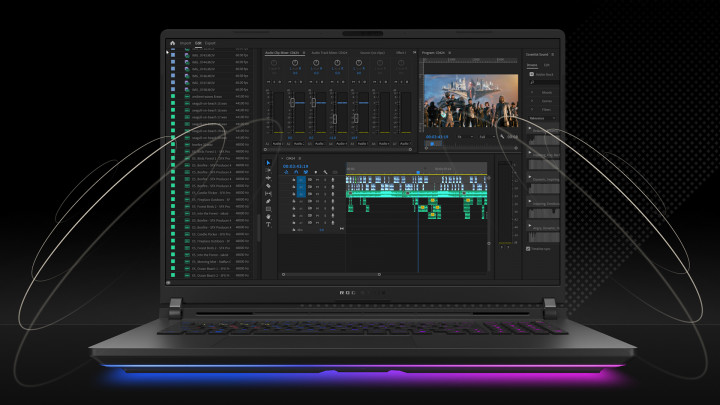Toggle the Timeline sync checkbox
Image resolution: width=720 pixels, height=405 pixels.
click(x=528, y=248)
